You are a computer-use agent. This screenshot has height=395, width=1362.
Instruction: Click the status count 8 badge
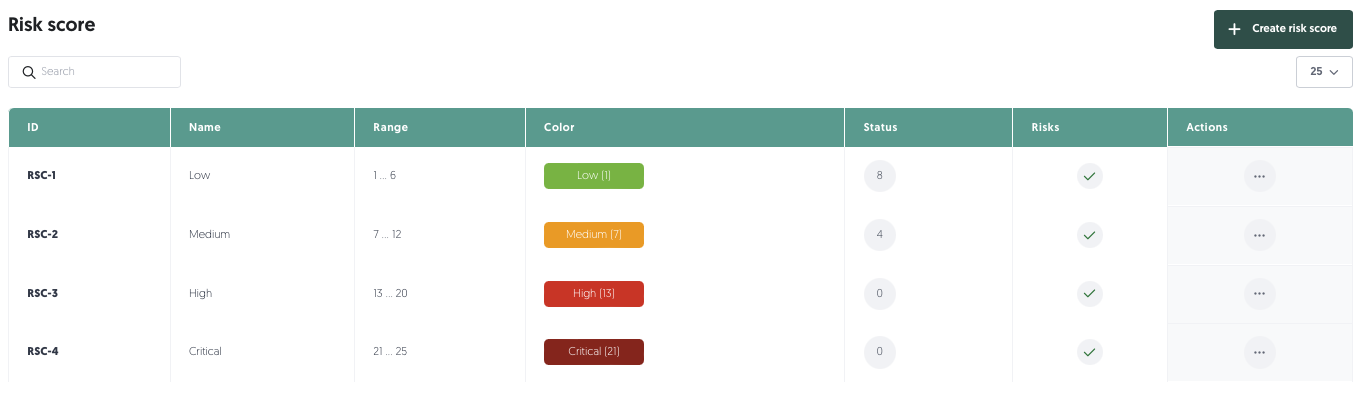(x=880, y=176)
